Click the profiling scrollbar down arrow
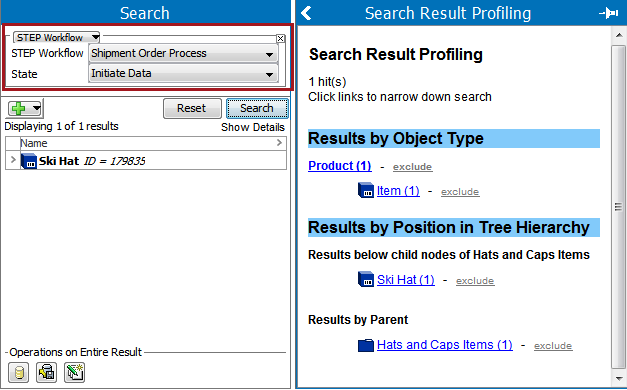Image resolution: width=627 pixels, height=390 pixels. pos(619,378)
